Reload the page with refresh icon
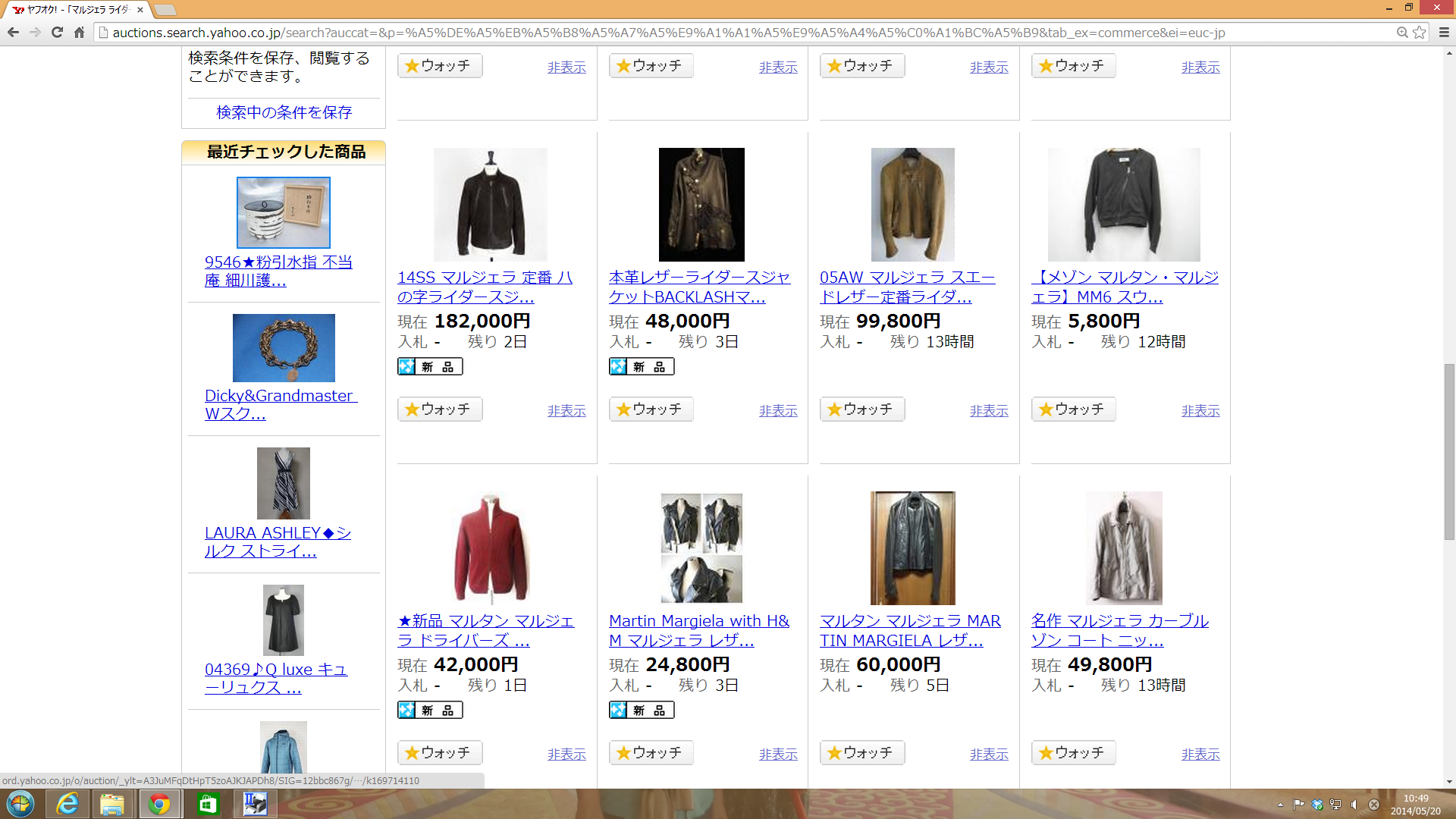This screenshot has width=1456, height=819. pos(57,33)
